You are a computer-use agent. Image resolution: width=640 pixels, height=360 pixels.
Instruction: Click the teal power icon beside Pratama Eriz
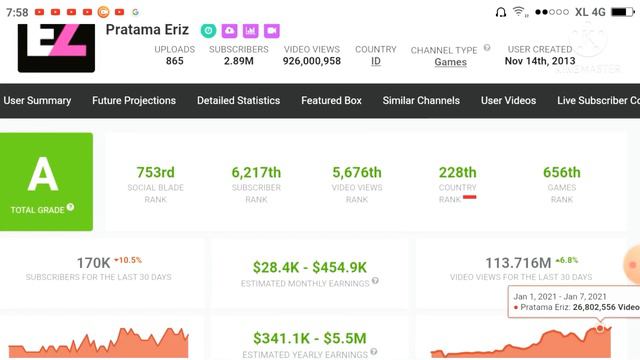(x=208, y=31)
